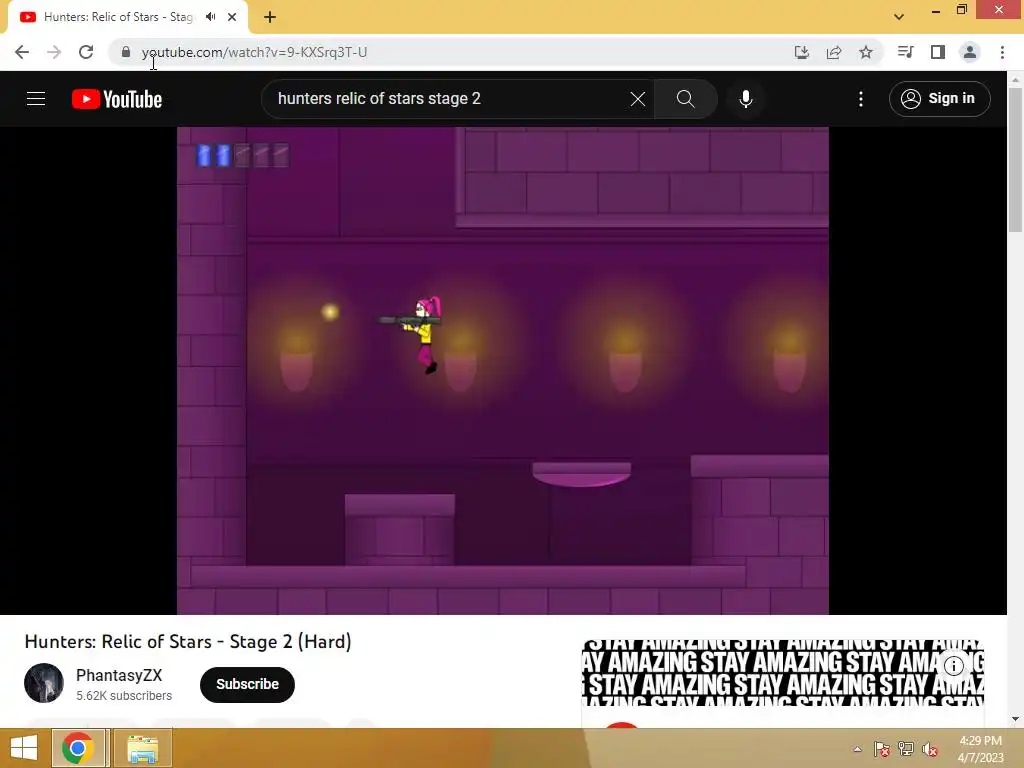The width and height of the screenshot is (1024, 768).
Task: Click the Chrome taskbar icon
Action: coord(78,748)
